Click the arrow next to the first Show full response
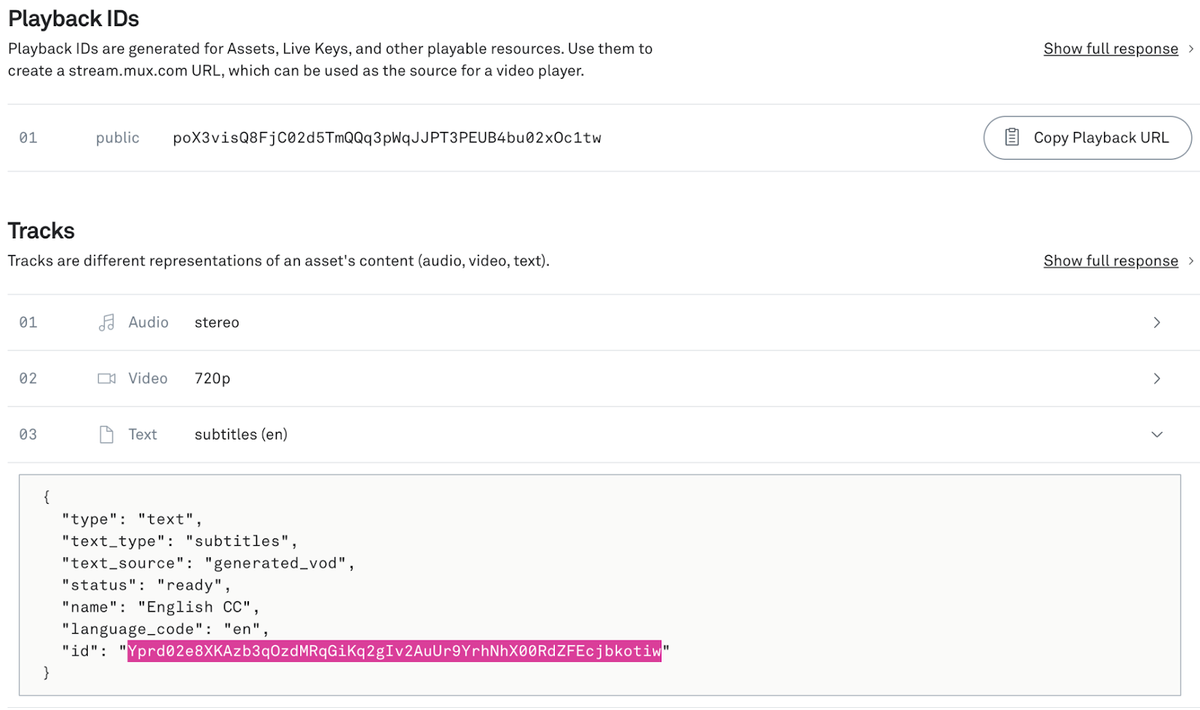This screenshot has width=1200, height=710. (1189, 47)
